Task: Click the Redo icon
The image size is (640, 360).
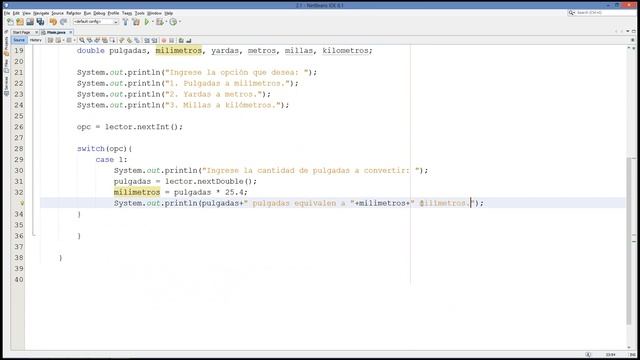Action: click(x=63, y=22)
